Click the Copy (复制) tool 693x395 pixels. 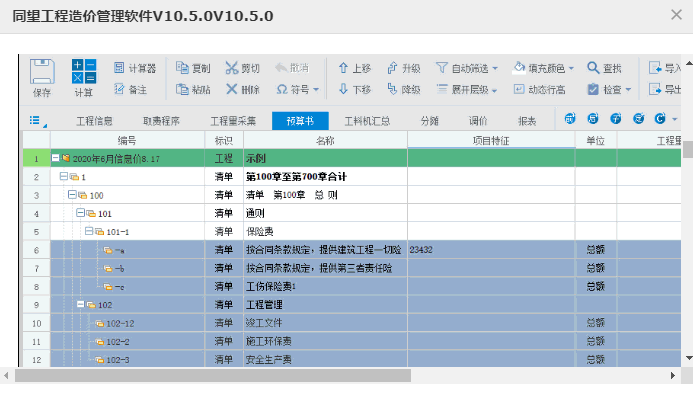click(193, 68)
